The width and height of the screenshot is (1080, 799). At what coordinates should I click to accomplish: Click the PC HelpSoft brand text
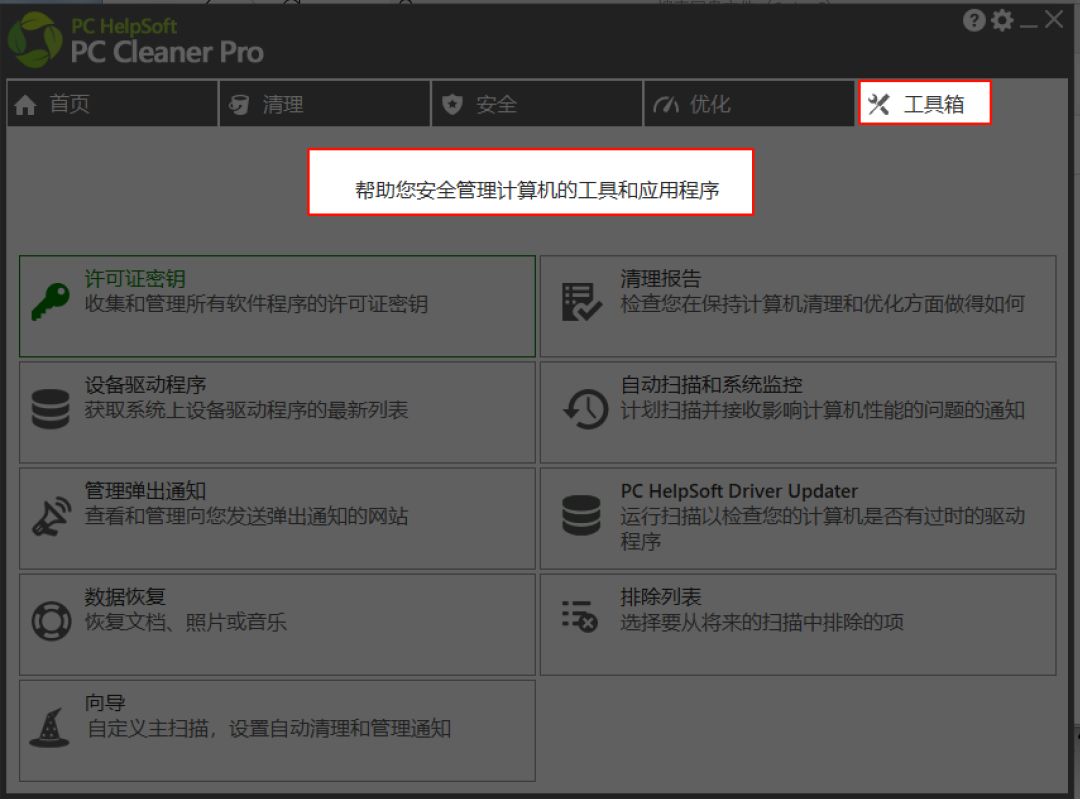pos(124,26)
